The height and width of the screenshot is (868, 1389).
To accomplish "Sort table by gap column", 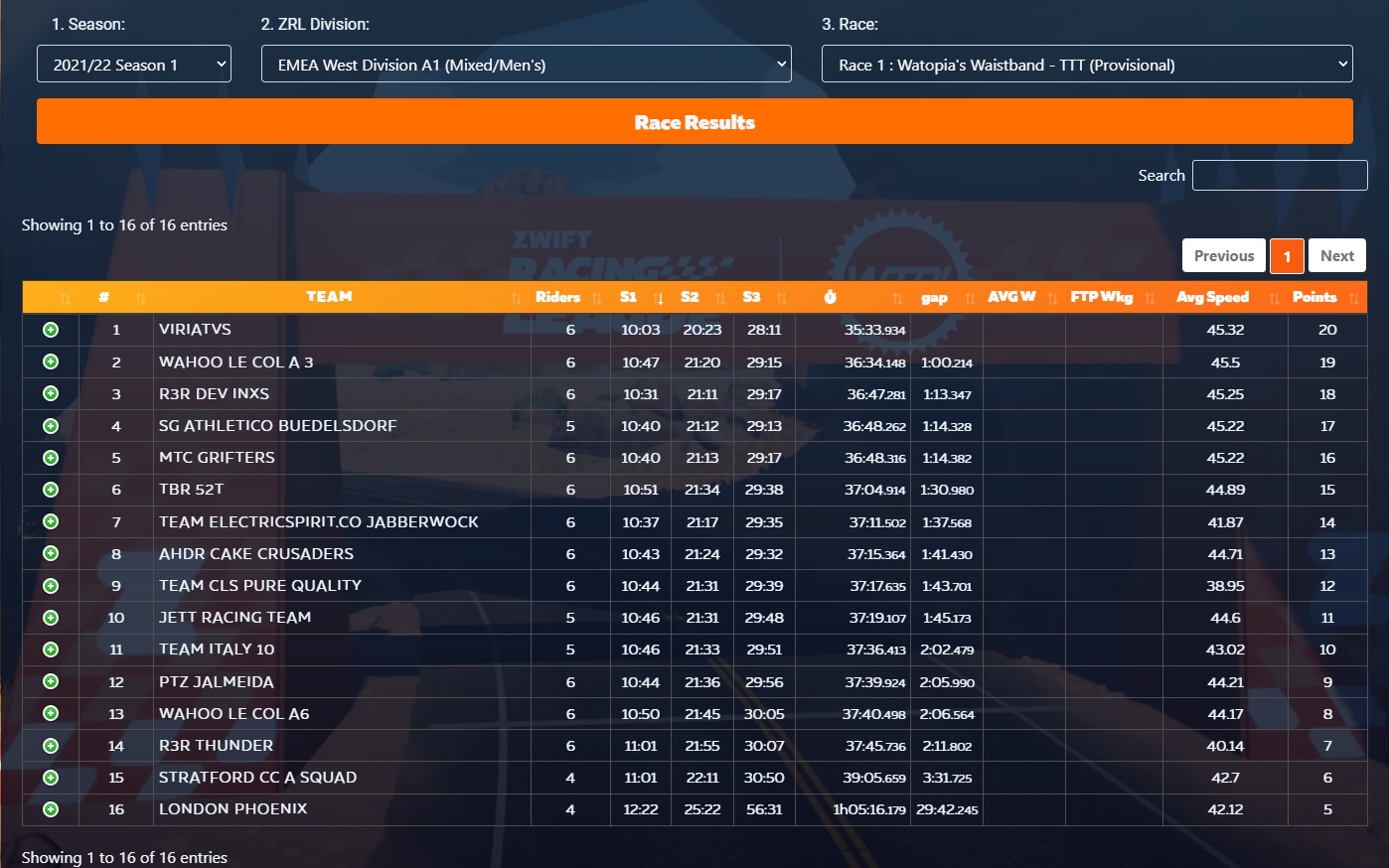I will (x=946, y=297).
